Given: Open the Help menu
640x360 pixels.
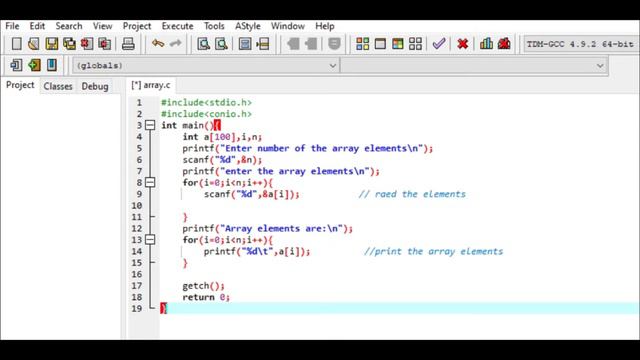Looking at the screenshot, I should click(325, 26).
